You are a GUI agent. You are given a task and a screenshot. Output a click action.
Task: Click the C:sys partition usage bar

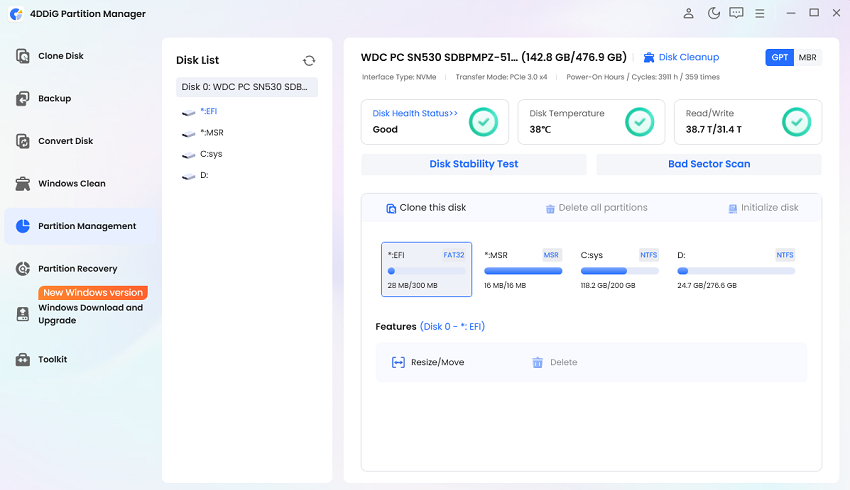pyautogui.click(x=620, y=271)
